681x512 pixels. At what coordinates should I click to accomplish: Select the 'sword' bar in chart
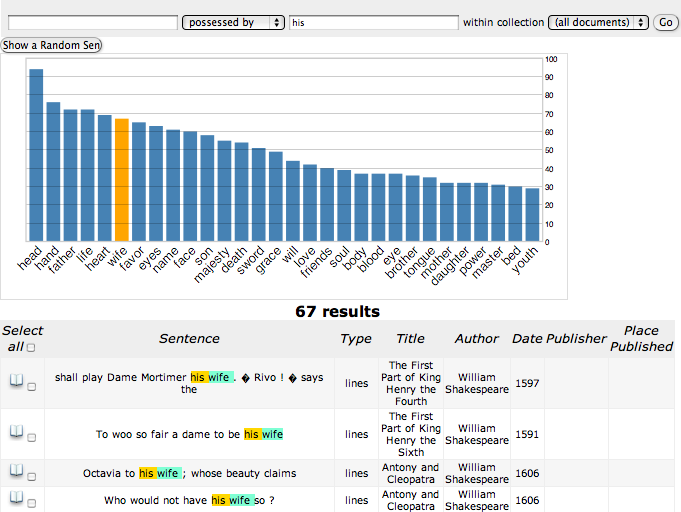[x=258, y=195]
